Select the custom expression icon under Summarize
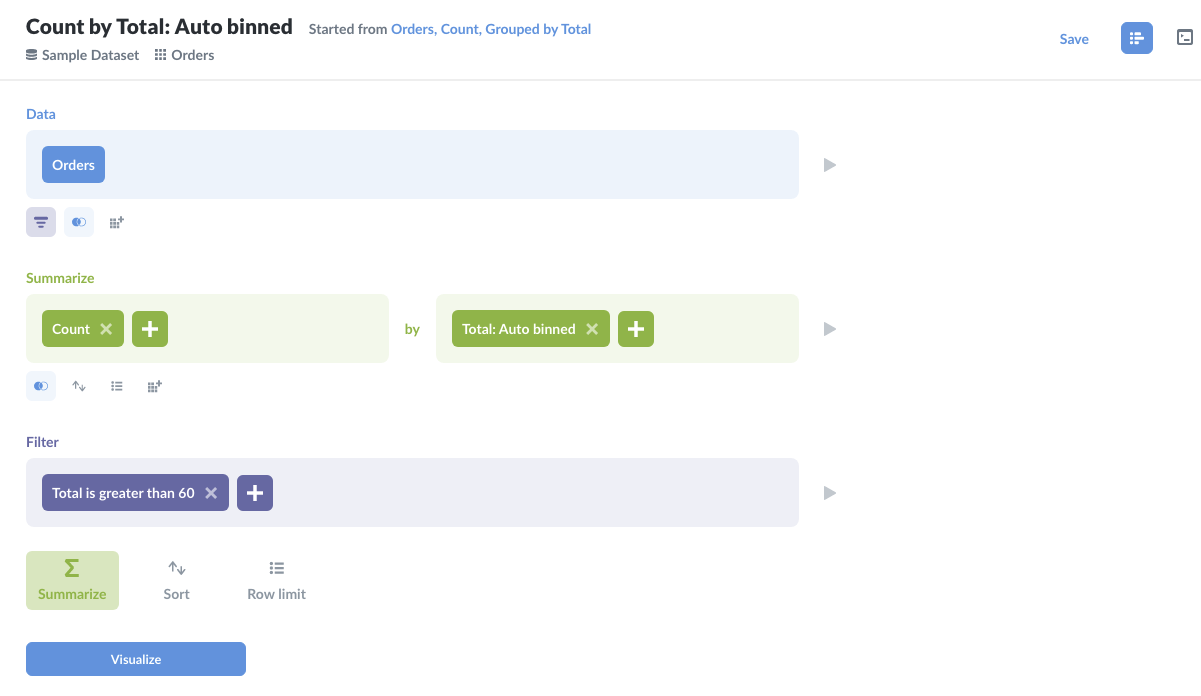 (x=154, y=385)
